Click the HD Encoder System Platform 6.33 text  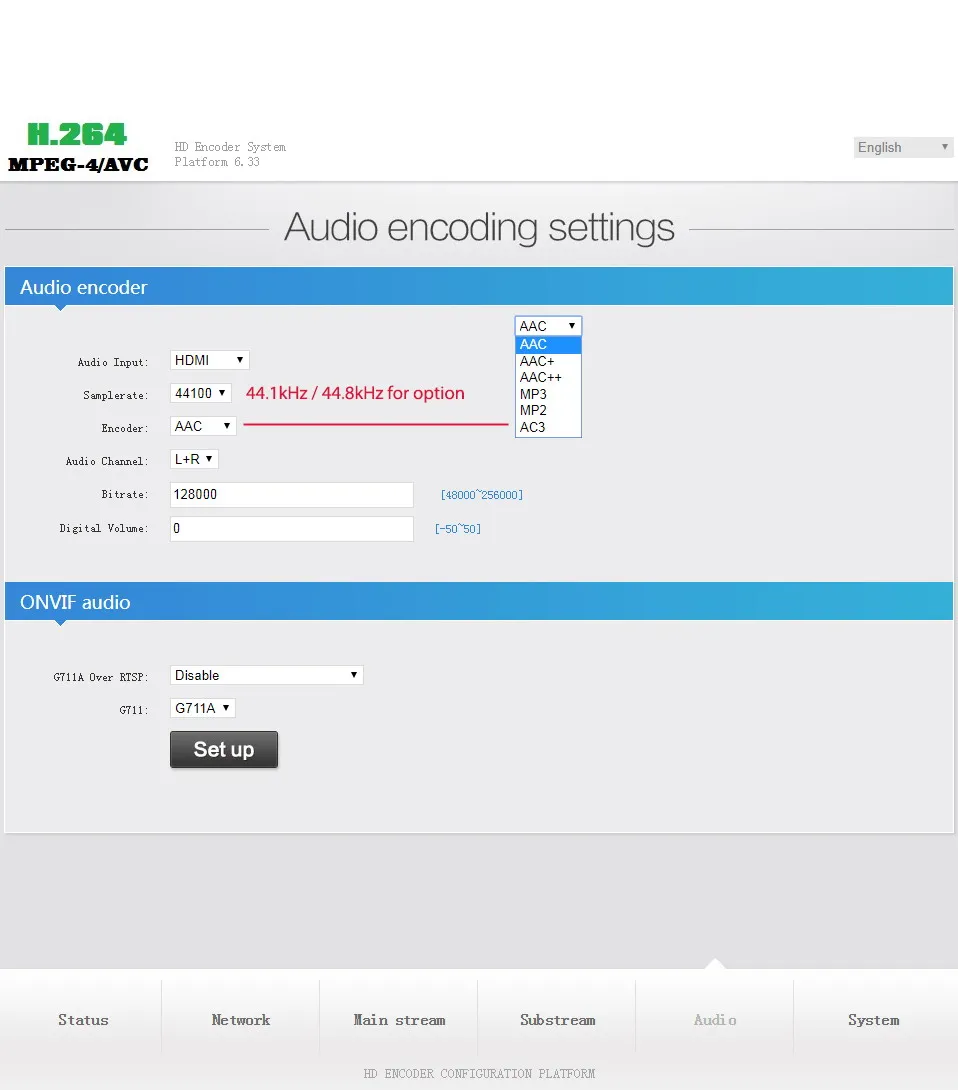230,154
